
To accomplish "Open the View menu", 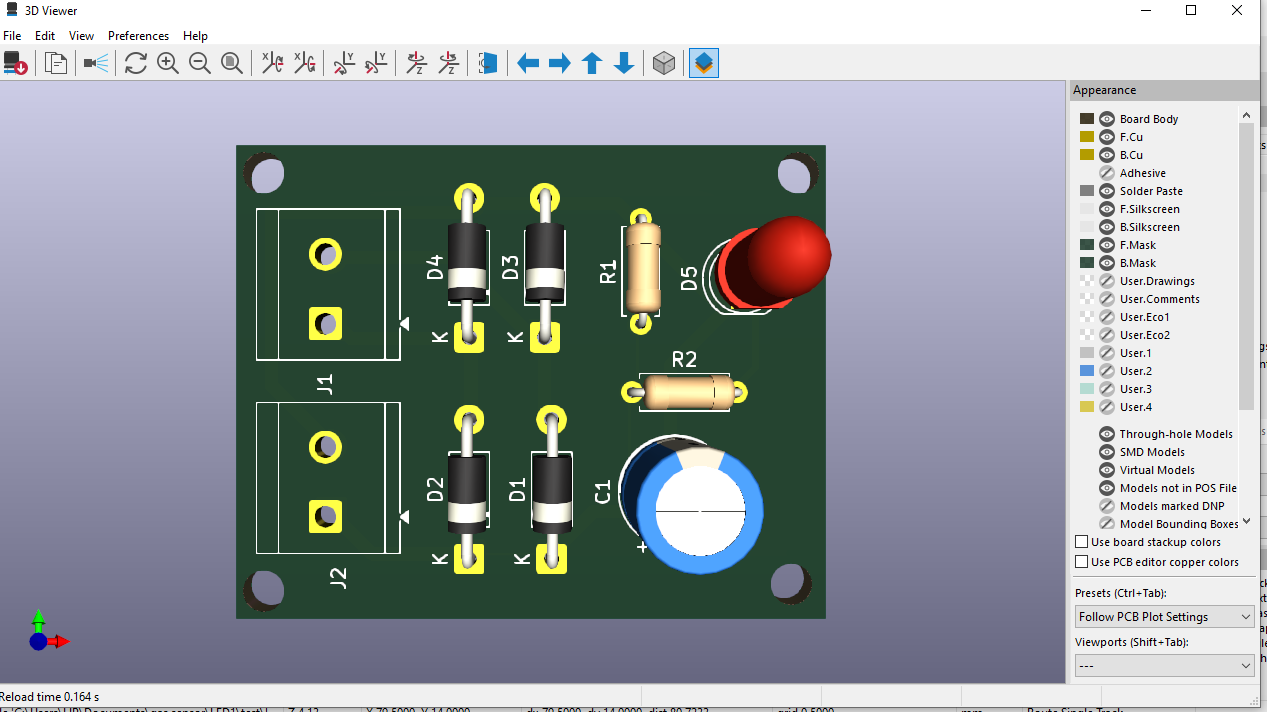I will coord(81,35).
